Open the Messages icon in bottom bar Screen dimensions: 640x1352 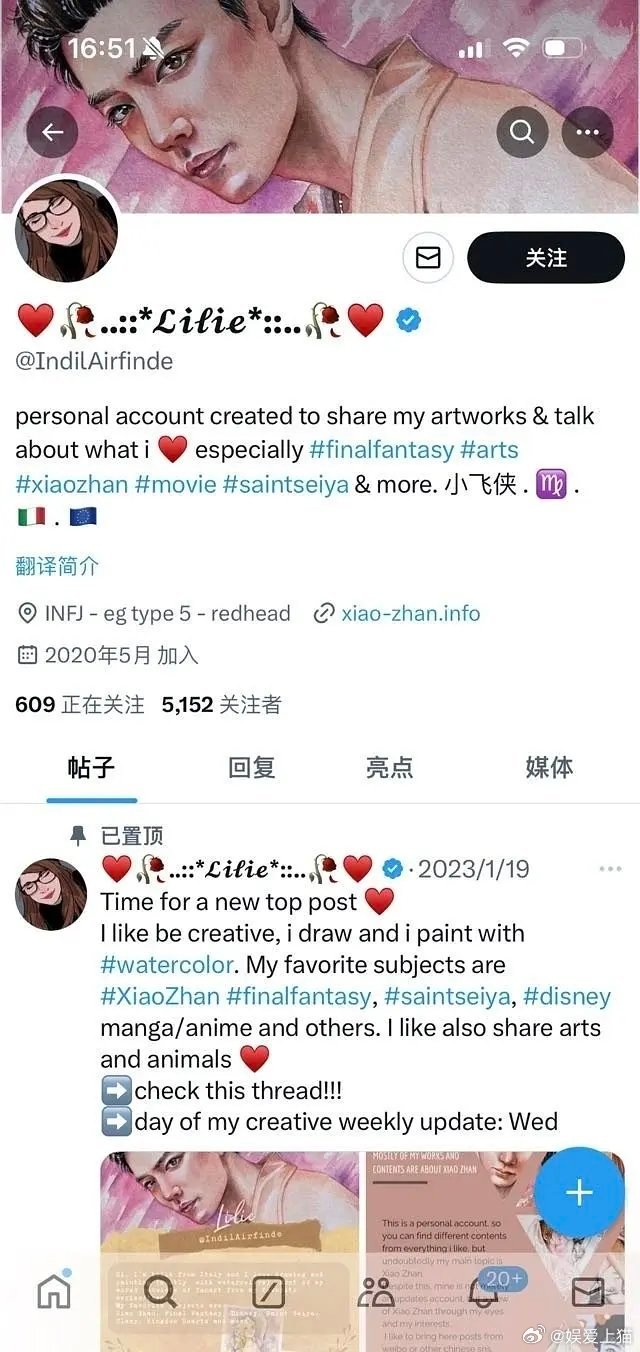coord(588,1291)
